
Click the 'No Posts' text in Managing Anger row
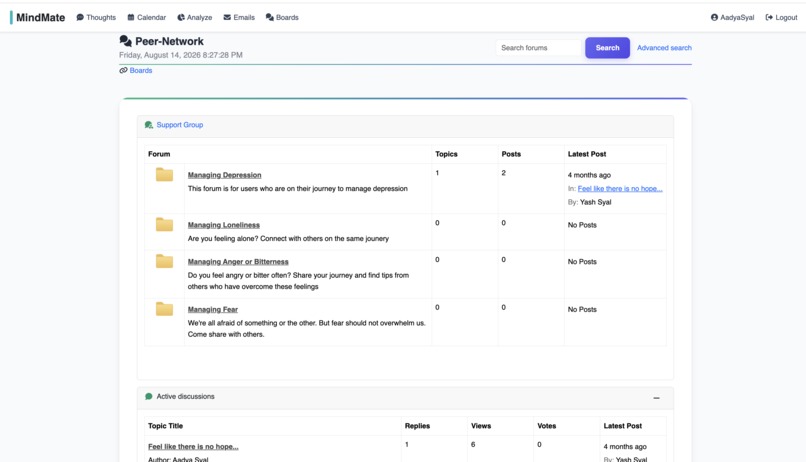point(582,262)
